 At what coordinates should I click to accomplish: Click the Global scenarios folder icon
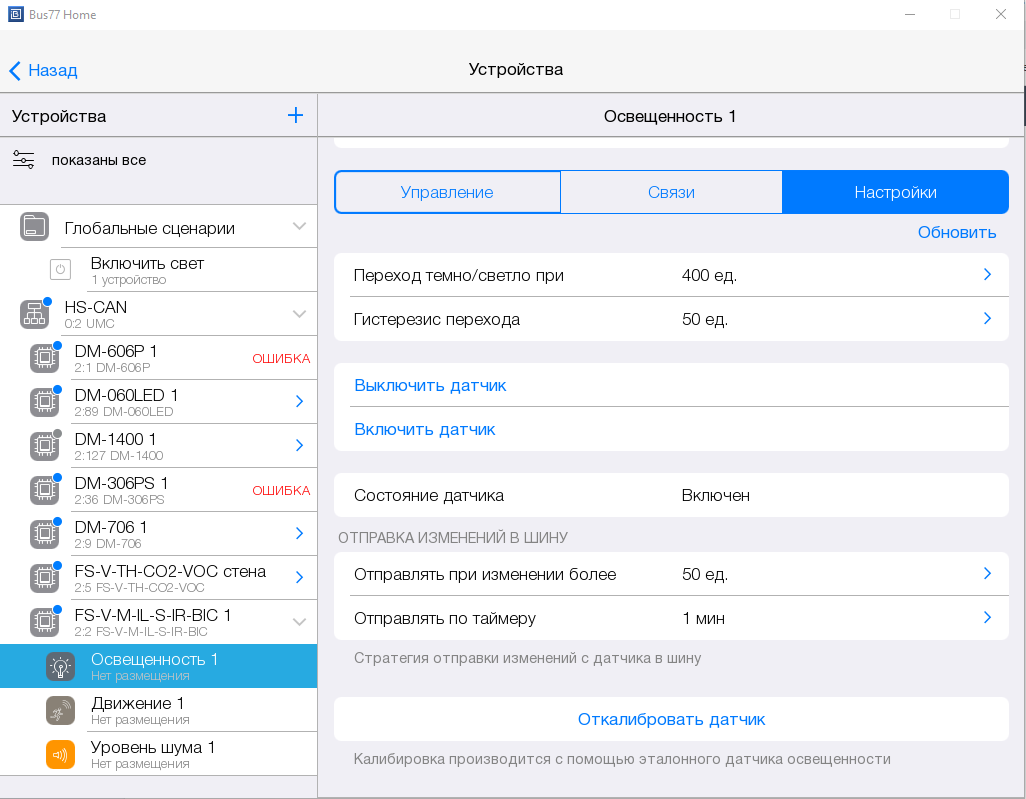coord(34,227)
